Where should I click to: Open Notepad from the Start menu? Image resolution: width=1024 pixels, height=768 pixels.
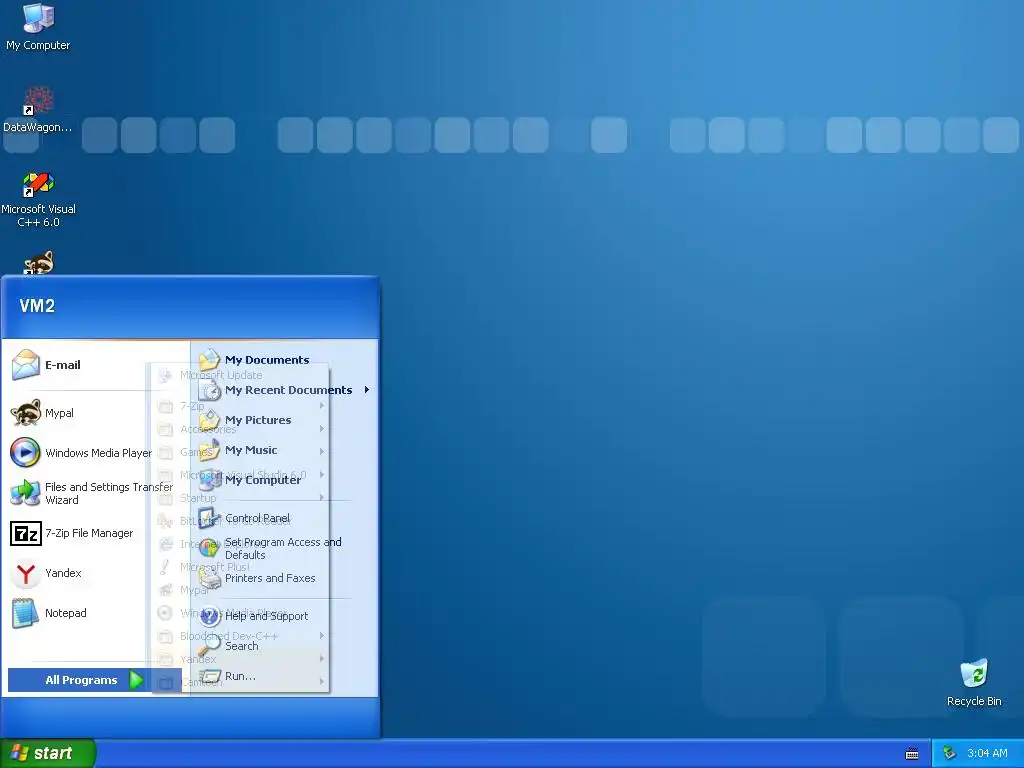point(96,613)
